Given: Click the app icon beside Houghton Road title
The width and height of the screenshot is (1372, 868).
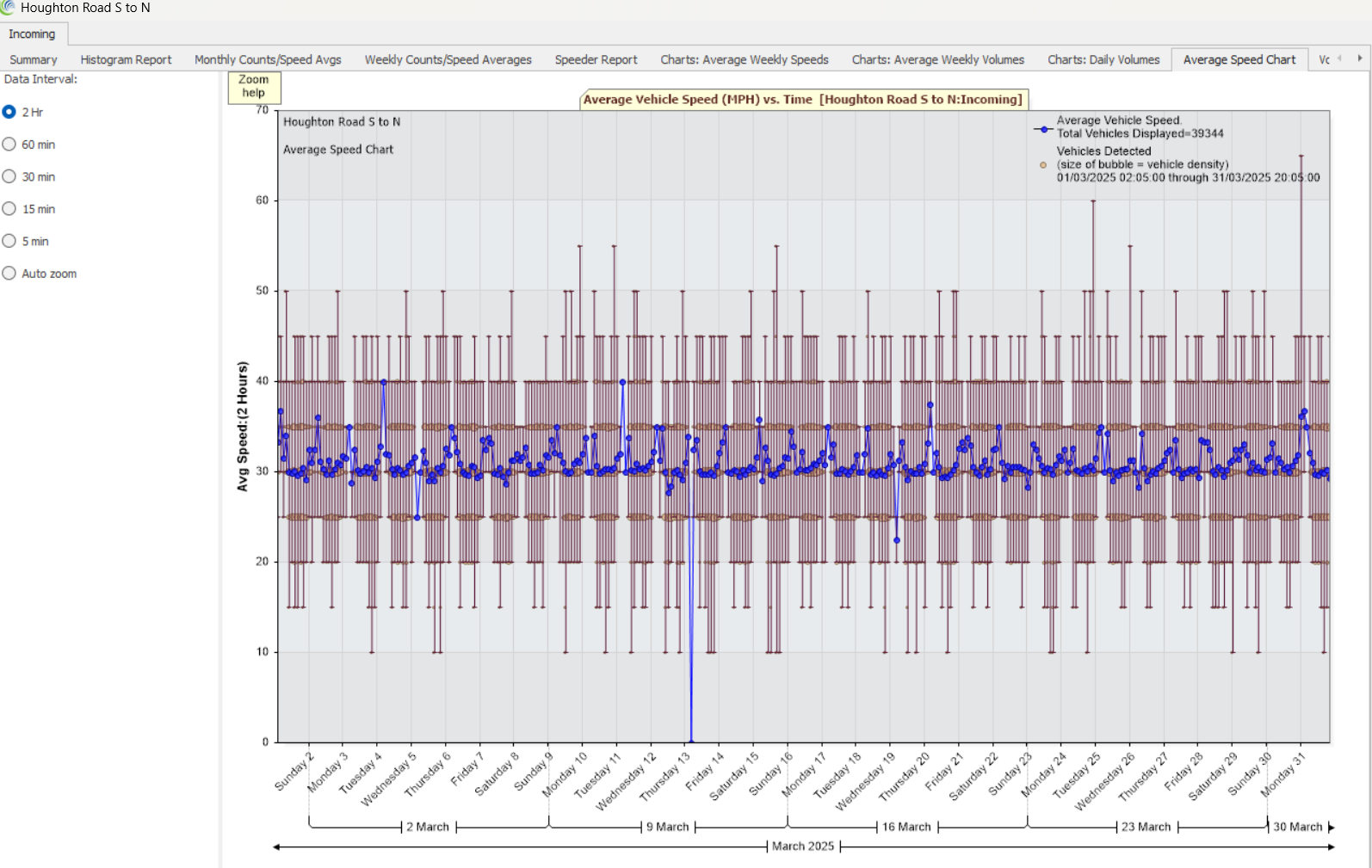Looking at the screenshot, I should coord(8,8).
